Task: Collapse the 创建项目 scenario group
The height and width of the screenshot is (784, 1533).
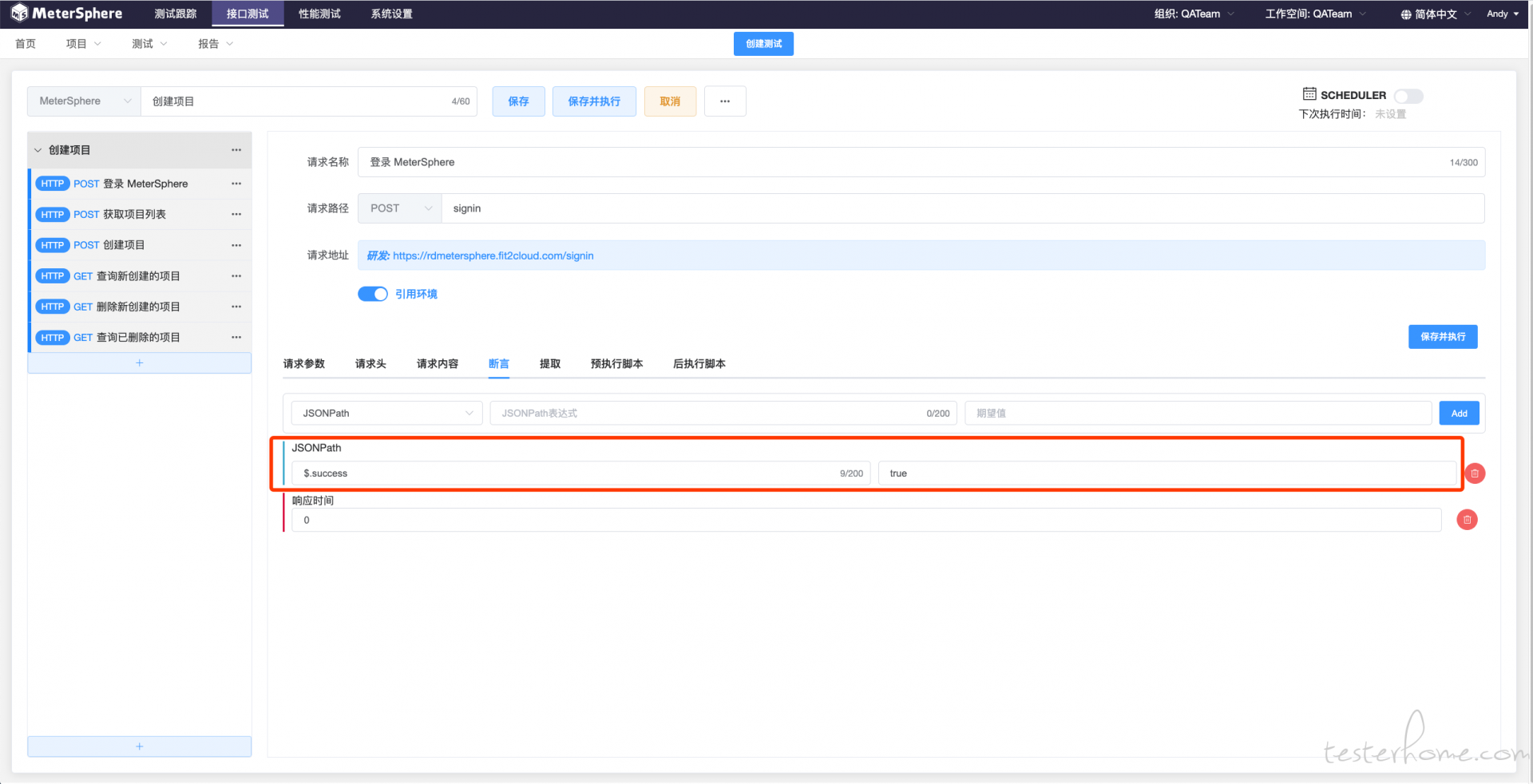Action: (x=38, y=150)
